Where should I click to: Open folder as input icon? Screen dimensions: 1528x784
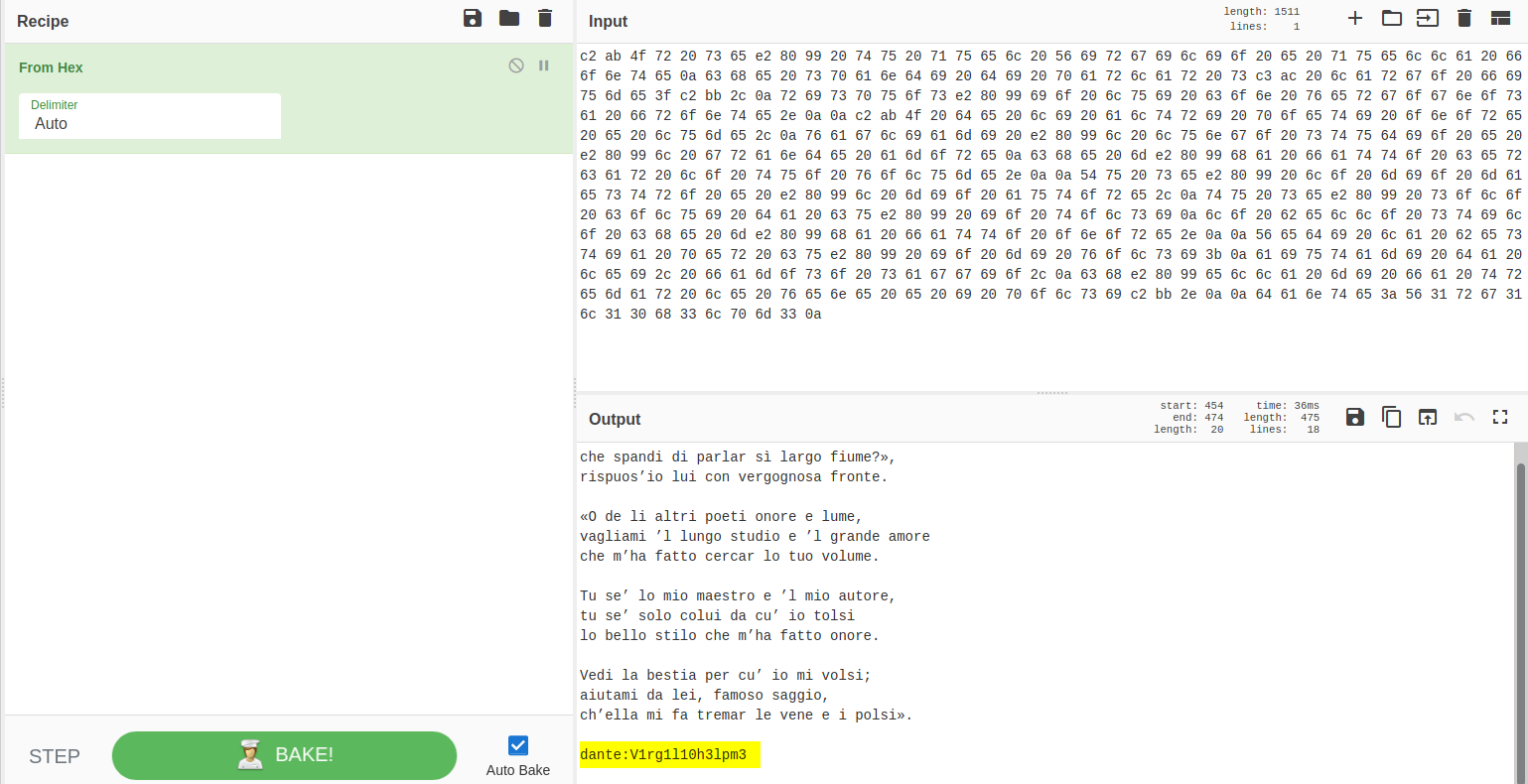pyautogui.click(x=1392, y=18)
